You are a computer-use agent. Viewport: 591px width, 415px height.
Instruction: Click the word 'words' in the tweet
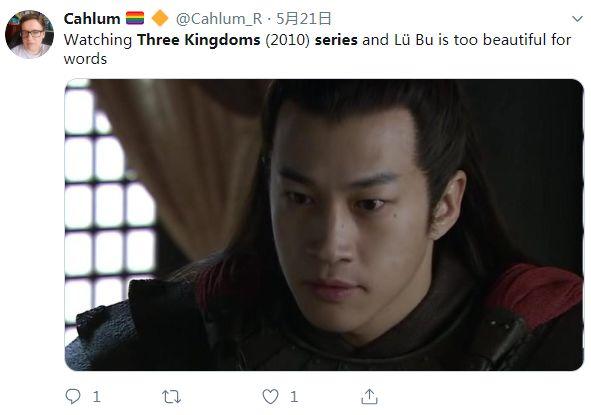tap(85, 59)
